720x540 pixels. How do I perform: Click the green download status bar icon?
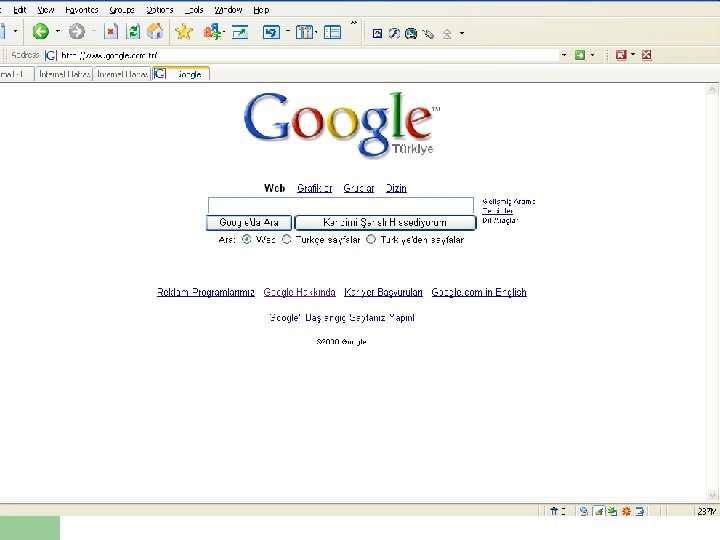(x=612, y=511)
